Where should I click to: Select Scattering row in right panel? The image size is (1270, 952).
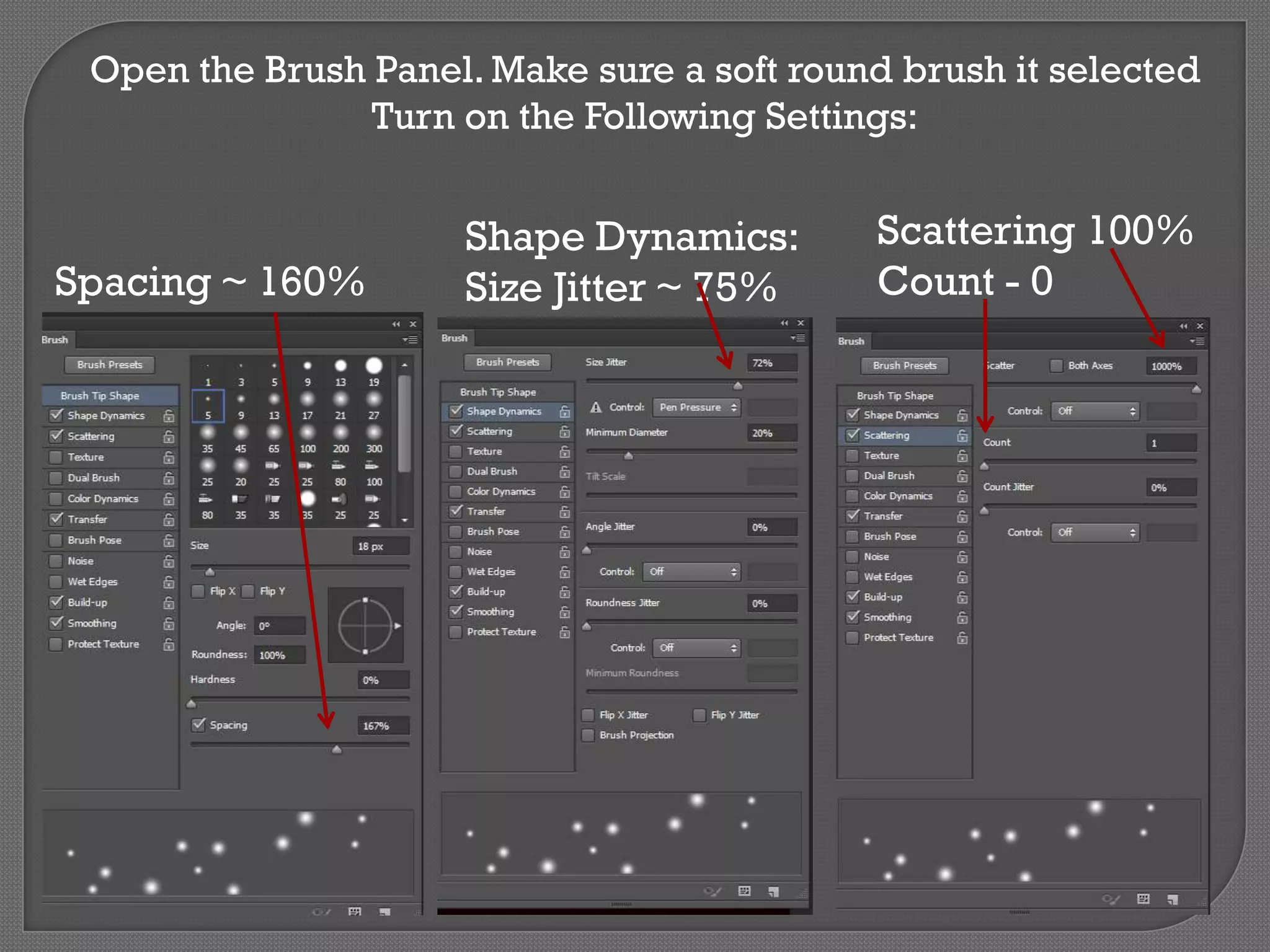pyautogui.click(x=904, y=435)
